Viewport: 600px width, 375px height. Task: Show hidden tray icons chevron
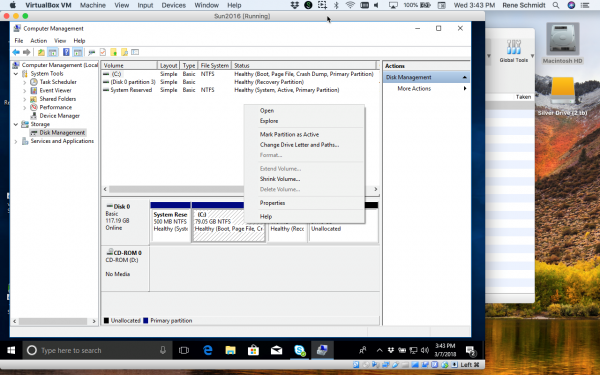379,350
